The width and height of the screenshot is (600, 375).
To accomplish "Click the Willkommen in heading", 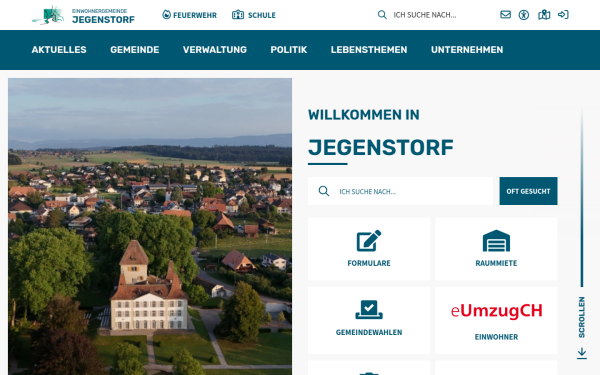I will point(364,115).
